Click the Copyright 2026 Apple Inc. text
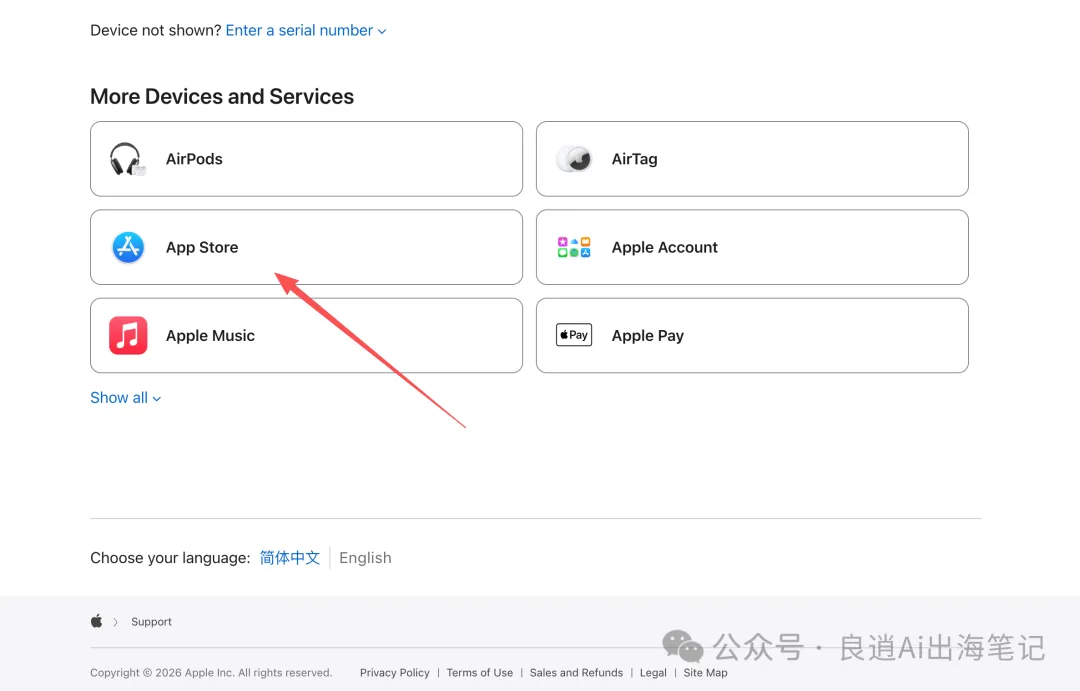Screen dimensions: 1080x691 211,672
